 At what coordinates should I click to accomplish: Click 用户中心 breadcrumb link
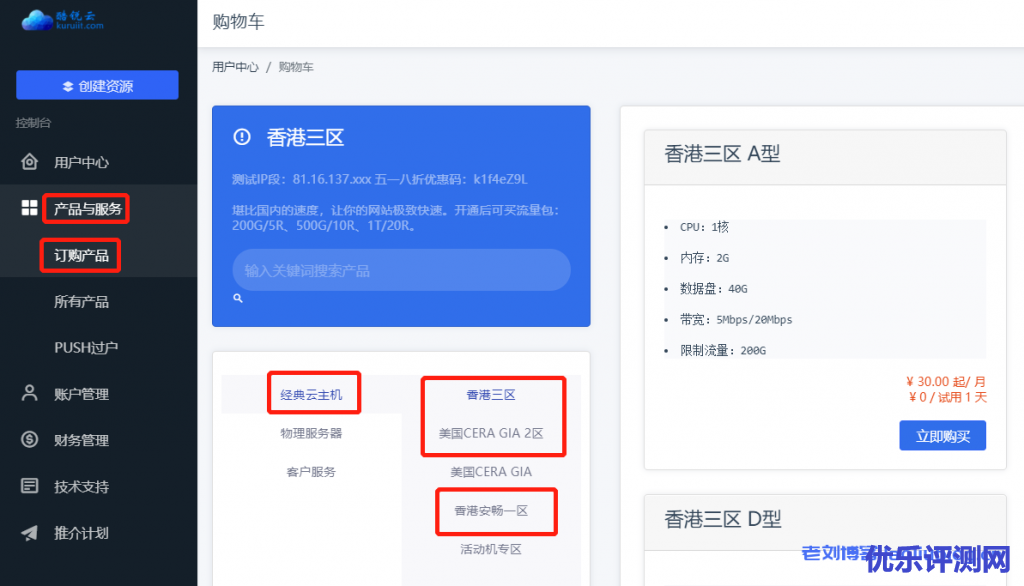click(235, 67)
